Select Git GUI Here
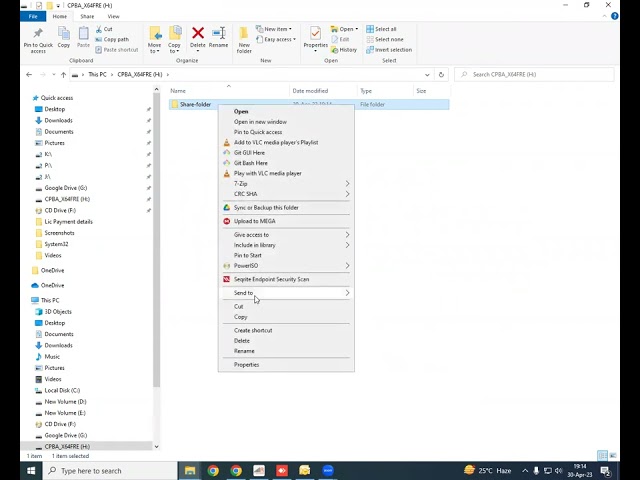This screenshot has height=480, width=640. point(286,152)
